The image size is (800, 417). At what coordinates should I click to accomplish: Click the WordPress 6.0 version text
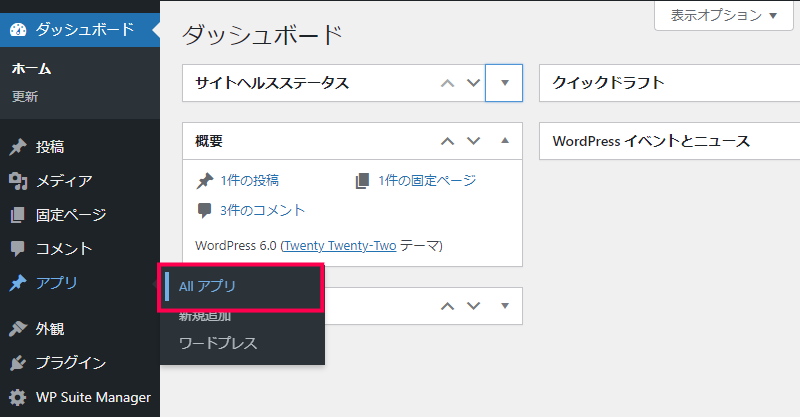[236, 246]
